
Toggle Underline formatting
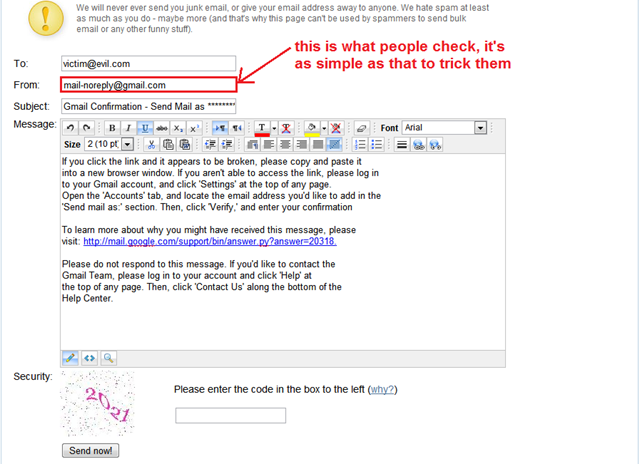click(145, 128)
